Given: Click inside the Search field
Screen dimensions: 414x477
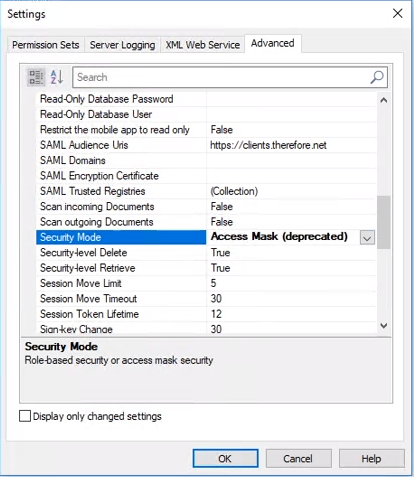Looking at the screenshot, I should click(220, 77).
